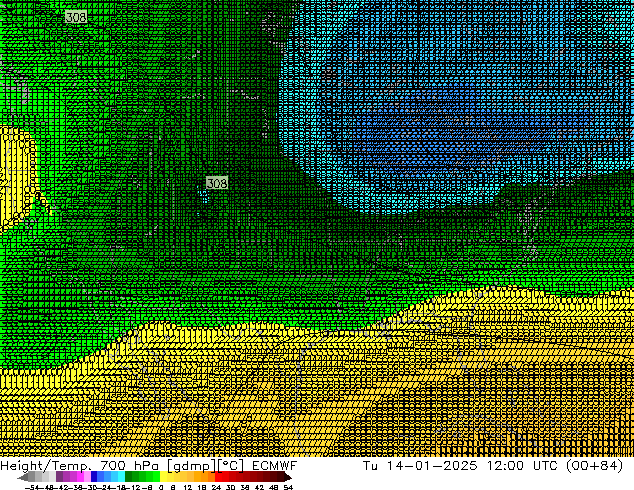The image size is (634, 490).
Task: Click the cyan swatch in the color legend
Action: [121, 477]
